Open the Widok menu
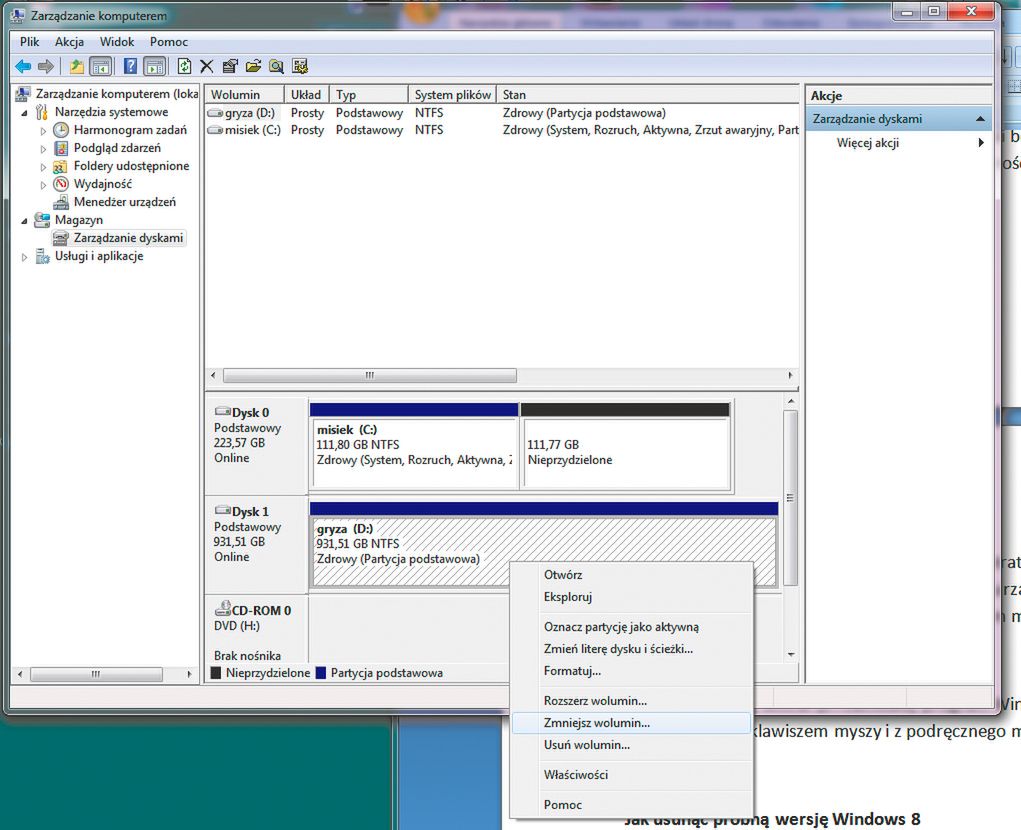Viewport: 1021px width, 830px height. (117, 42)
